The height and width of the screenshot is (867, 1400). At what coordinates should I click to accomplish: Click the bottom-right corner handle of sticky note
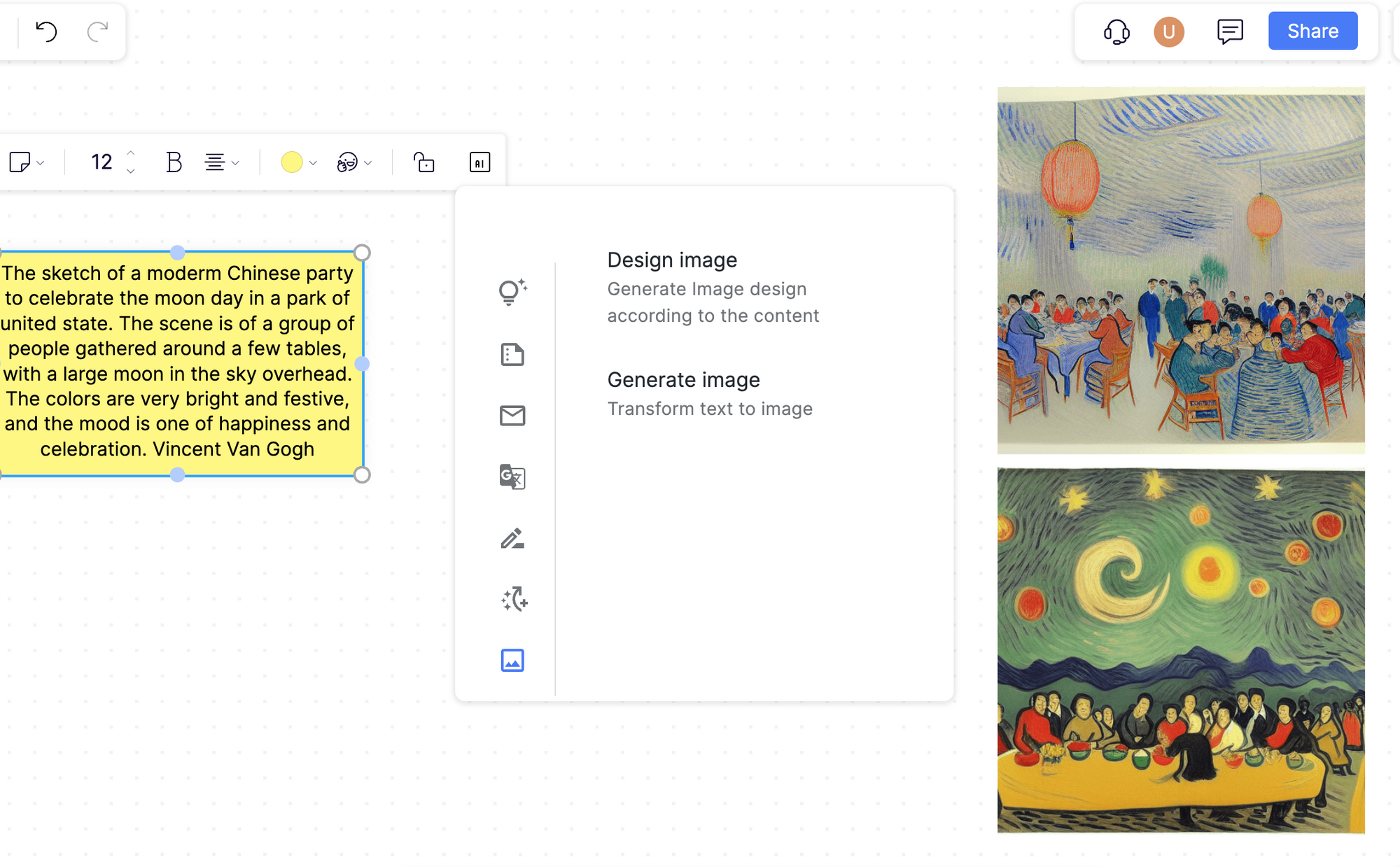pyautogui.click(x=362, y=475)
